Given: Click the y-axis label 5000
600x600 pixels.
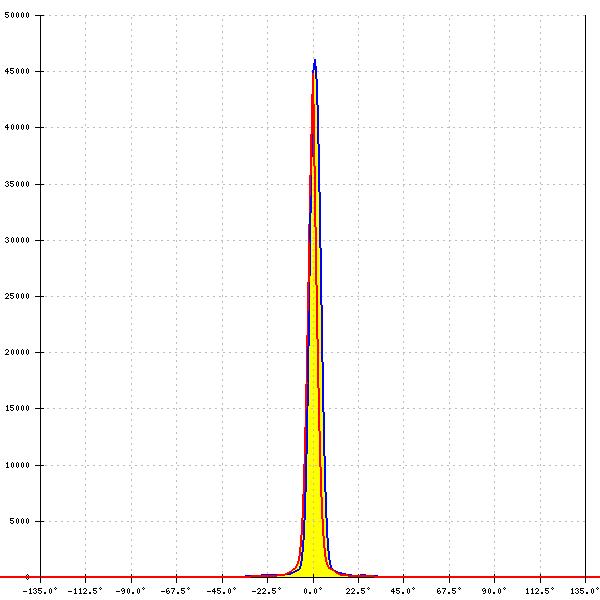Looking at the screenshot, I should (x=20, y=521).
